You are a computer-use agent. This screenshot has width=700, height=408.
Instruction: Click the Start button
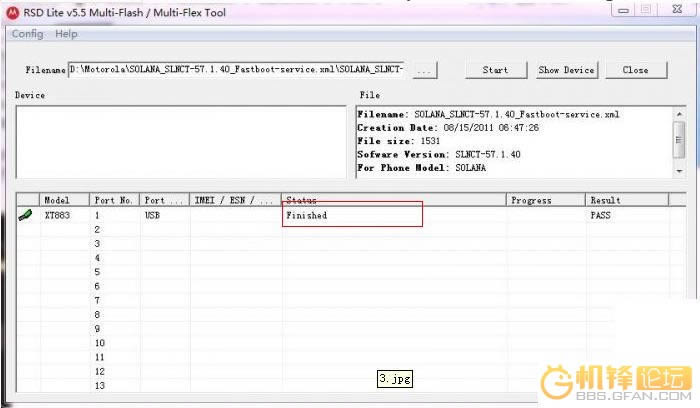[495, 70]
